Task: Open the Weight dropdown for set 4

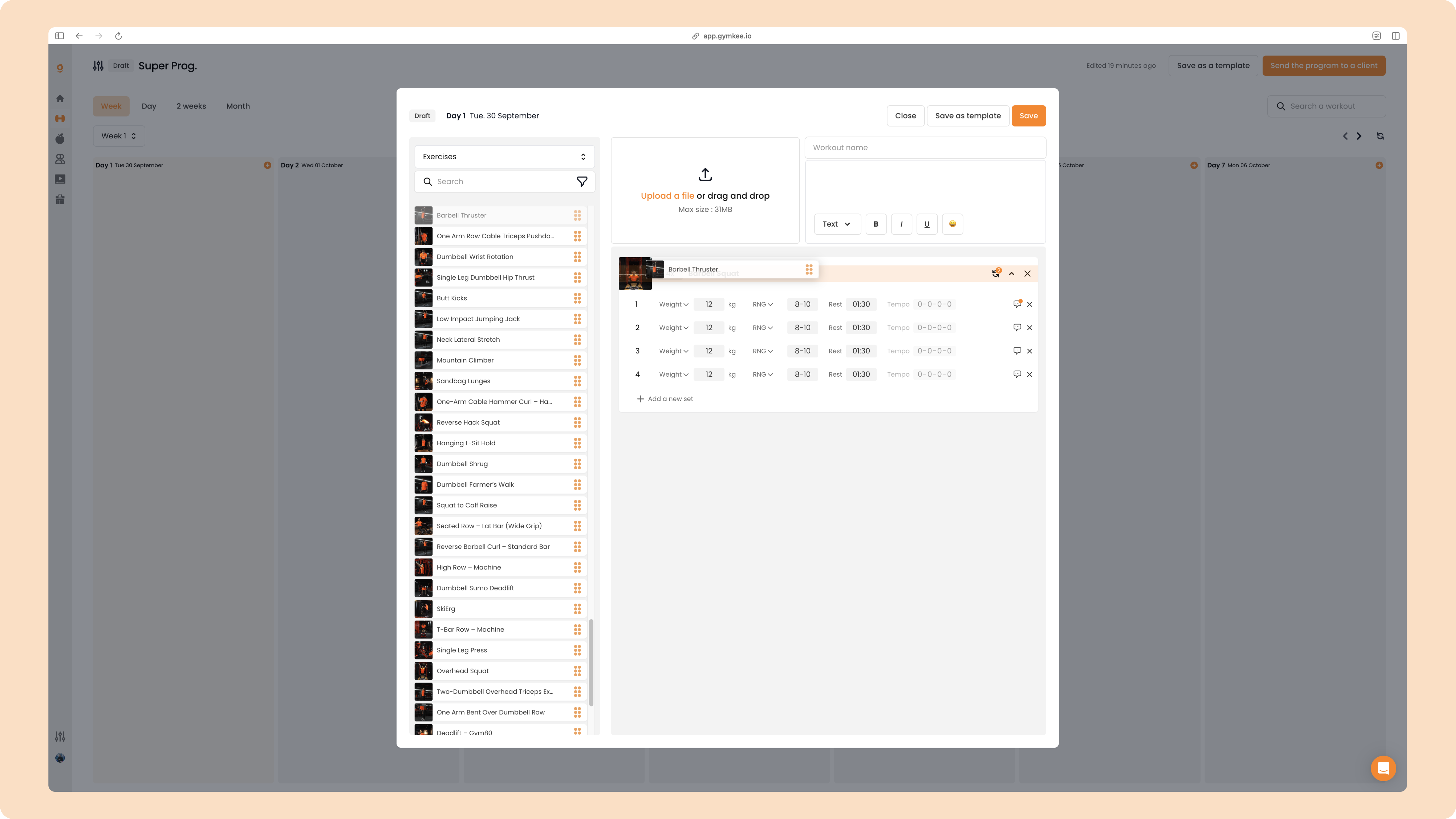Action: click(673, 374)
